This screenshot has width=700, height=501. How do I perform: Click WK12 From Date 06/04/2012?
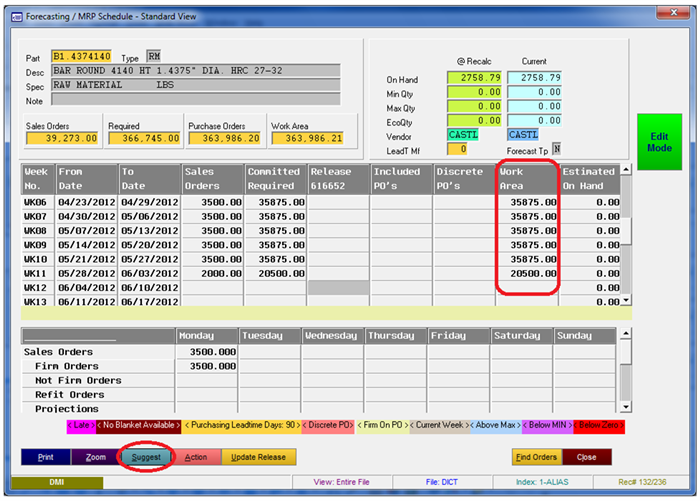pyautogui.click(x=87, y=288)
